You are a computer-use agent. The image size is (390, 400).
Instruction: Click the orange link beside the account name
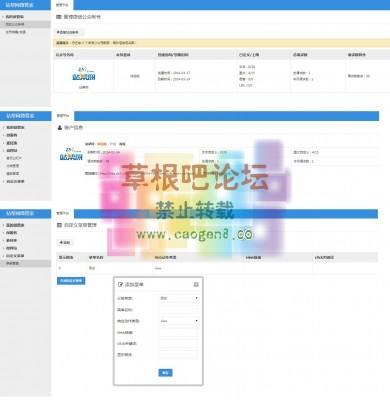[102, 144]
